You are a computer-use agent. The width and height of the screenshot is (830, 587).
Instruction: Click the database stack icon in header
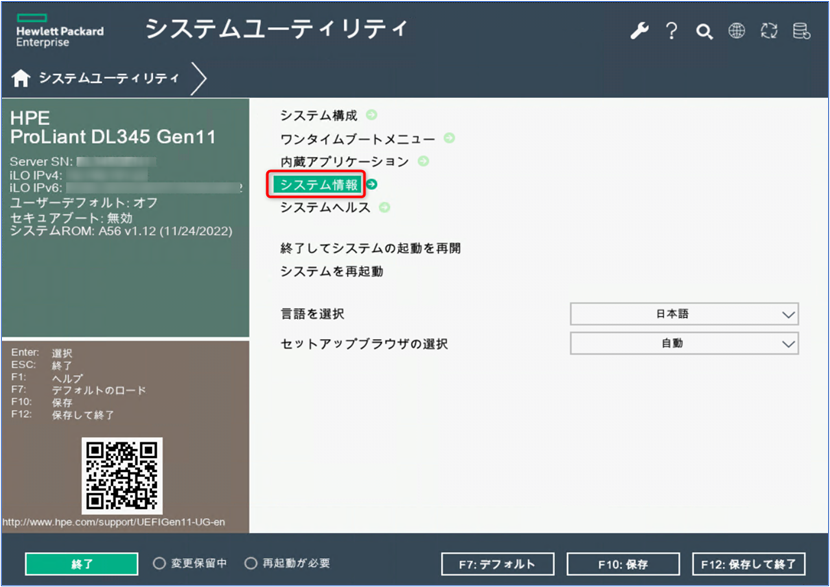pyautogui.click(x=801, y=31)
